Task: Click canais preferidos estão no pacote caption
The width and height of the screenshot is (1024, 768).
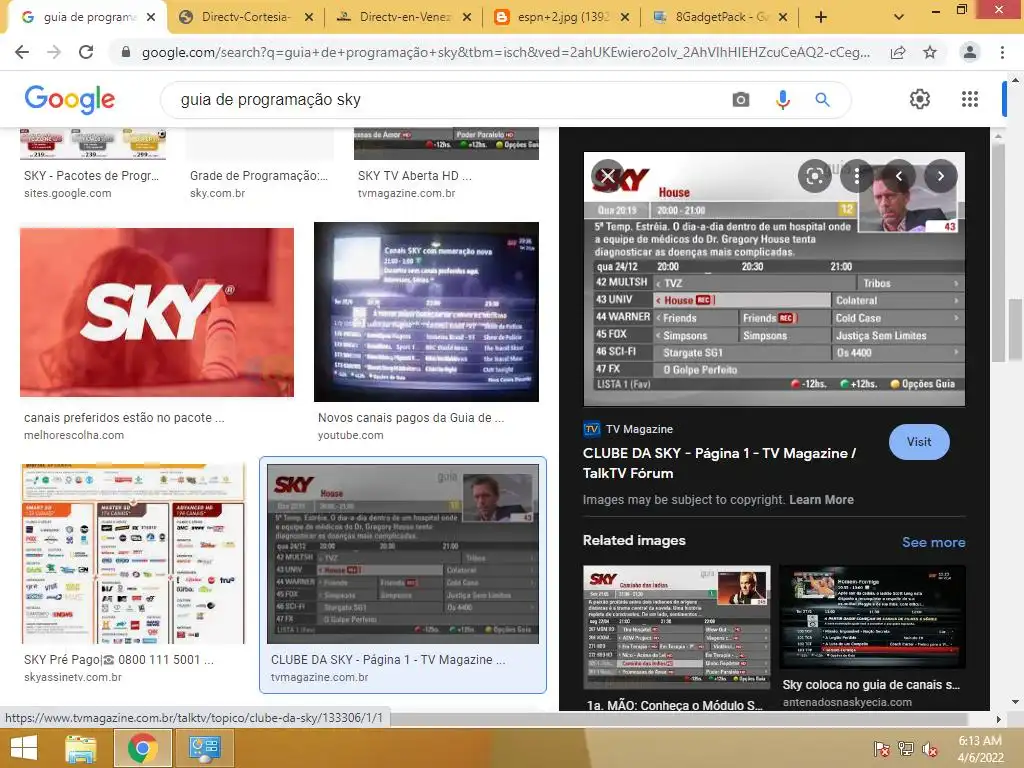Action: pyautogui.click(x=124, y=418)
